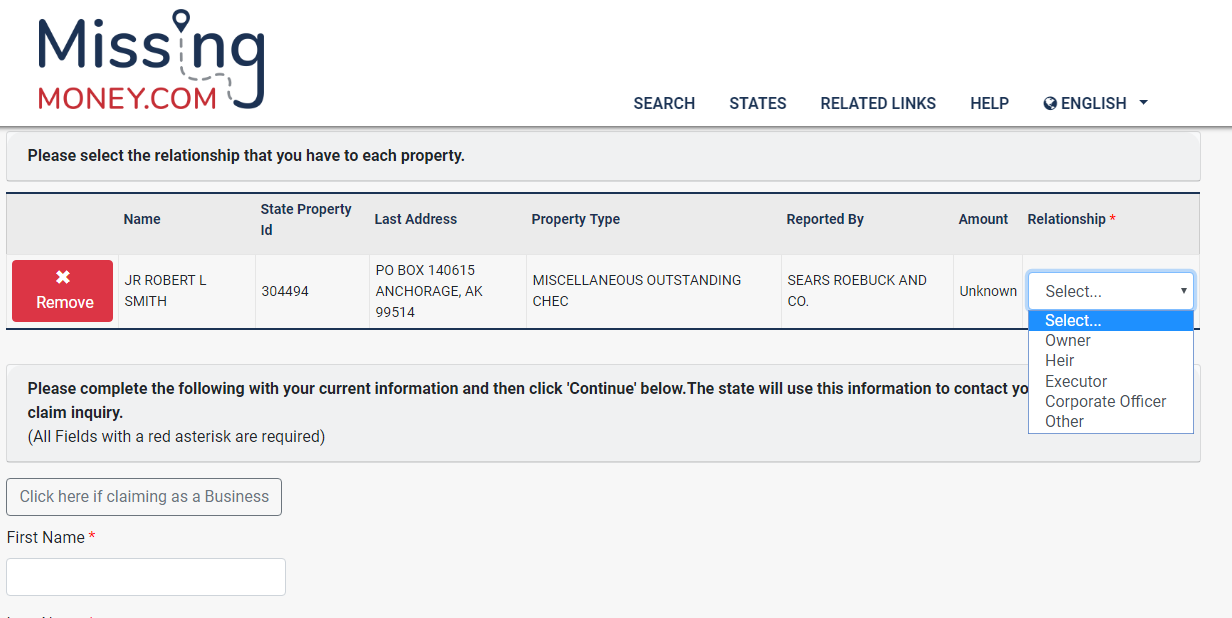
Task: Click the globe icon next to ENGLISH
Action: [x=1049, y=103]
